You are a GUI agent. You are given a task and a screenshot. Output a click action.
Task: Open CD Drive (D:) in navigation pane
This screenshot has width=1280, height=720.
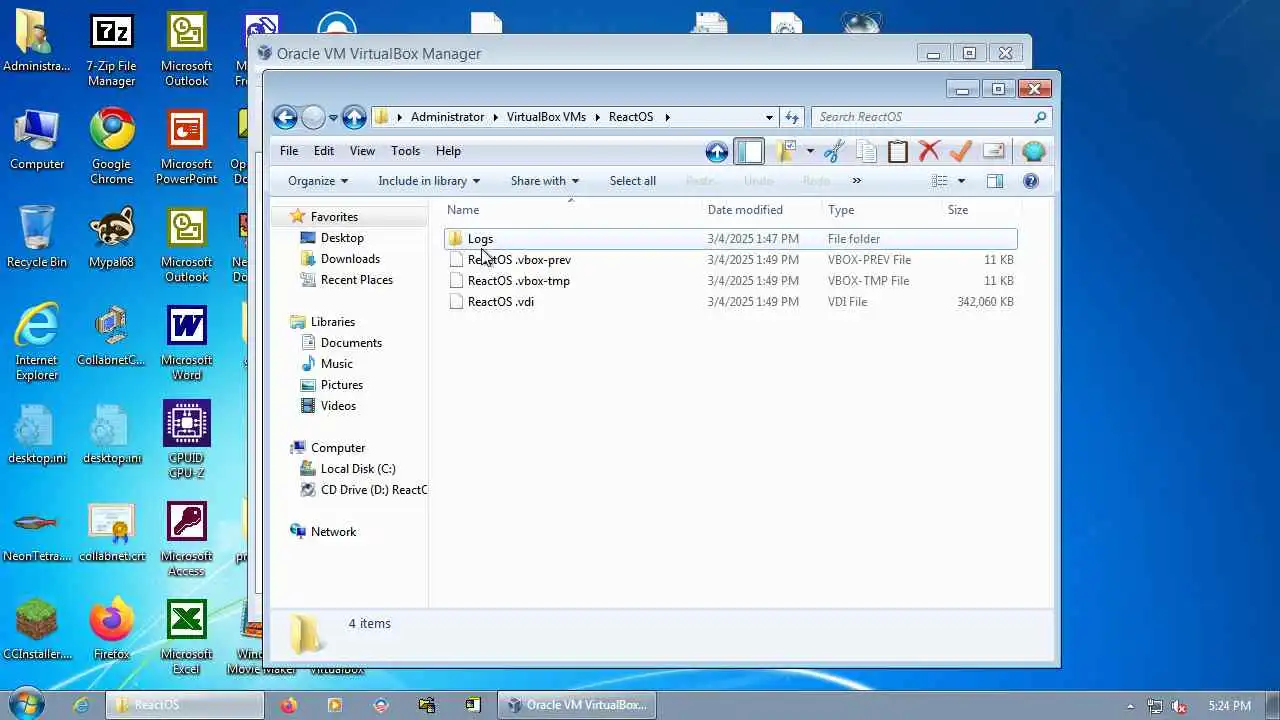coord(373,490)
